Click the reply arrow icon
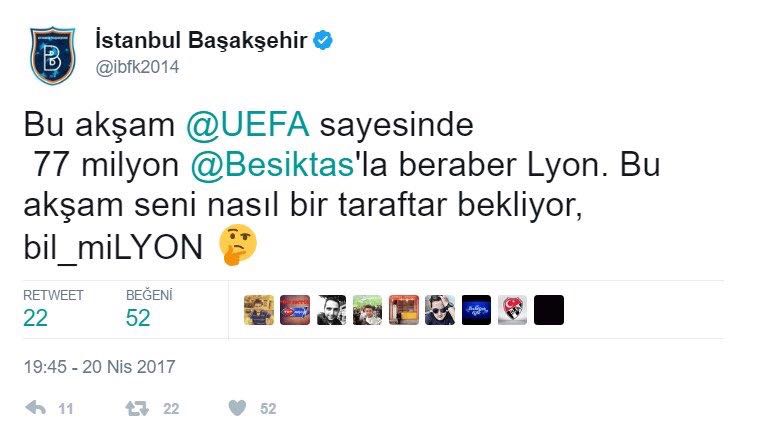Viewport: 759px width, 437px height. [35, 408]
